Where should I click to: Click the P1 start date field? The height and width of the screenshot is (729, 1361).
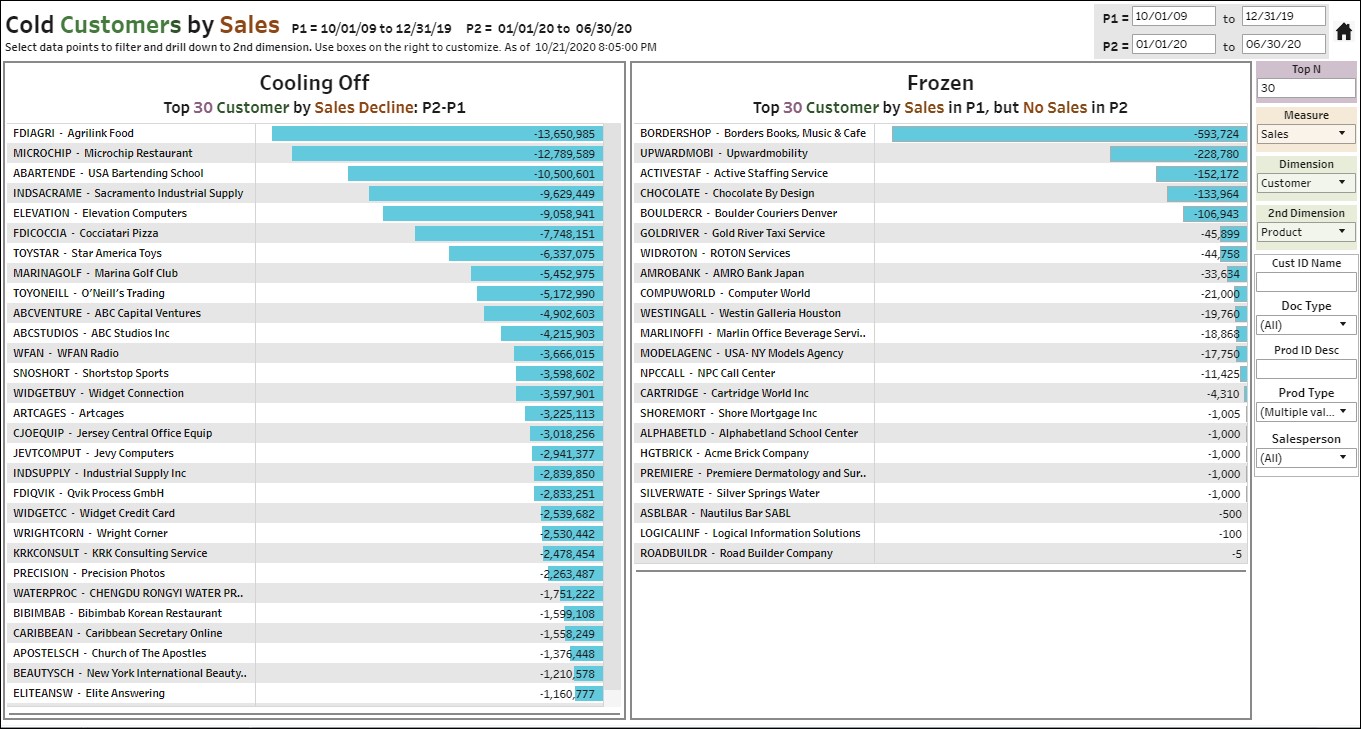1174,17
